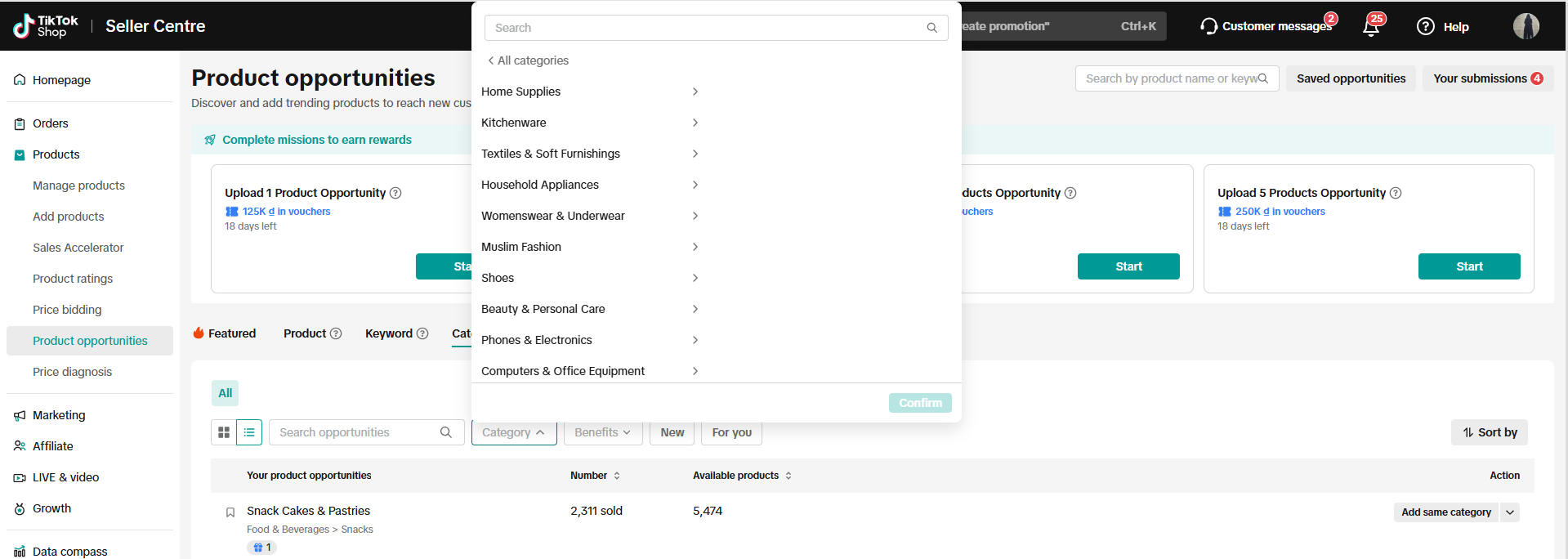Bookmark Snack Cakes & Pastries opportunity
The height and width of the screenshot is (559, 1568).
coord(230,512)
